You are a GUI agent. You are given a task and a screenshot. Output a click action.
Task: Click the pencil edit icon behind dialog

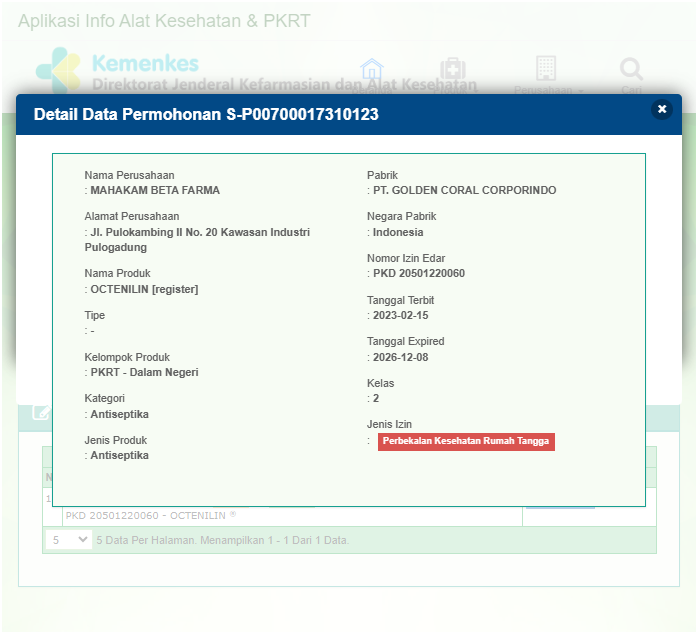point(41,412)
